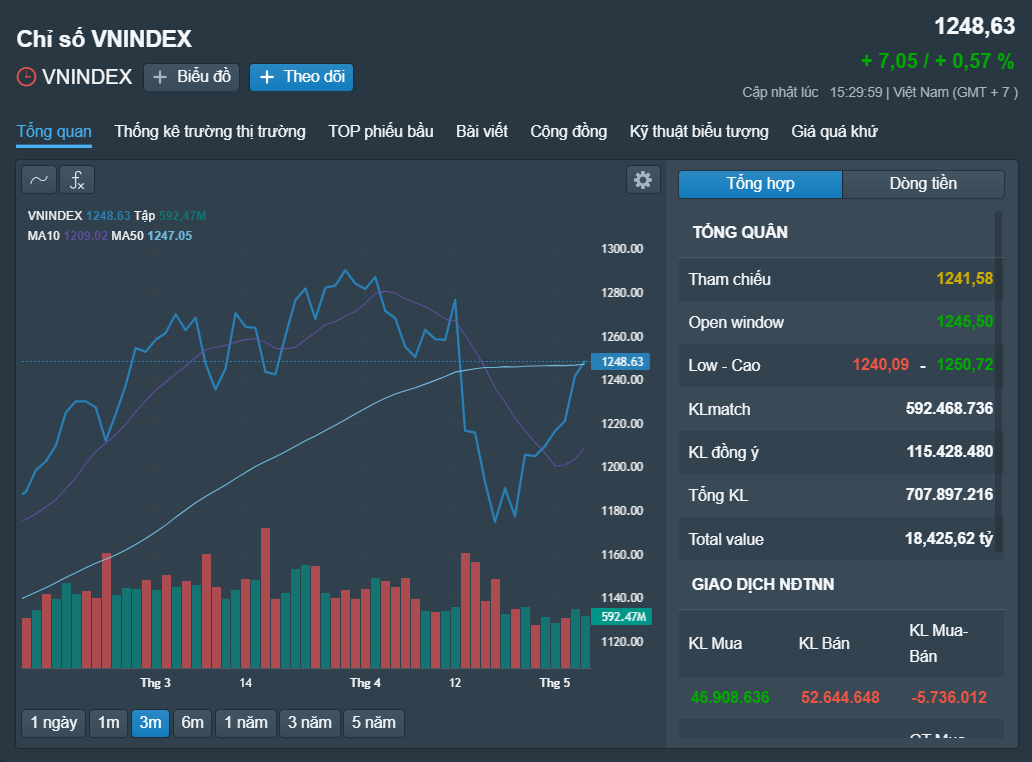Click the KL Bán value 52.644.648
This screenshot has width=1032, height=762.
[x=840, y=698]
